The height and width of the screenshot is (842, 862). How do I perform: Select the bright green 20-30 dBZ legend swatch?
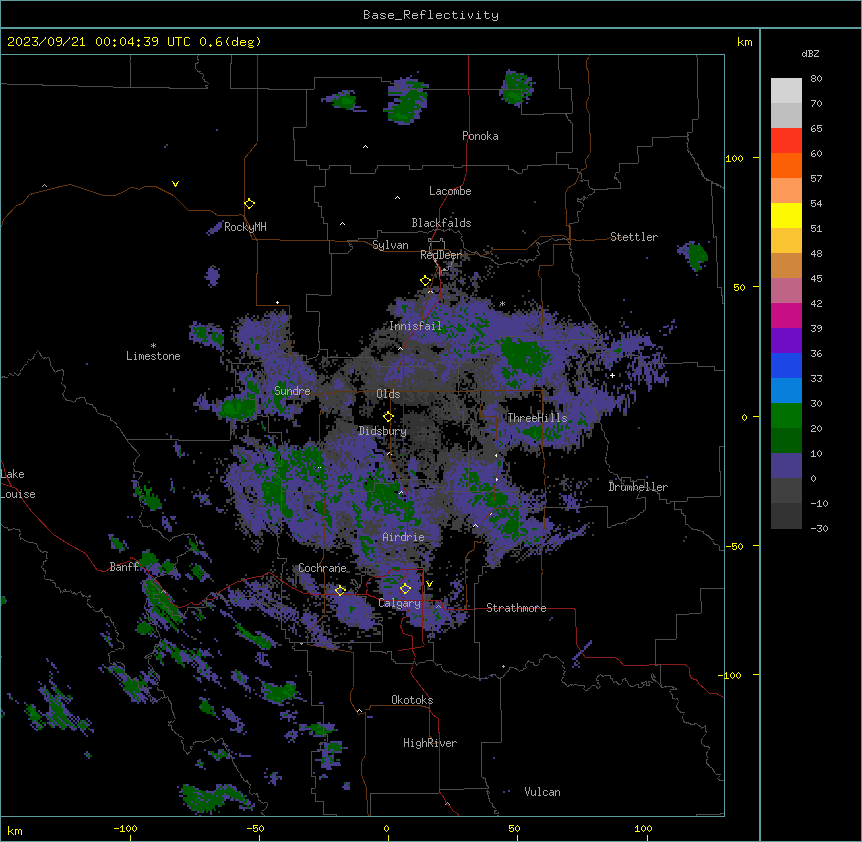pyautogui.click(x=786, y=416)
